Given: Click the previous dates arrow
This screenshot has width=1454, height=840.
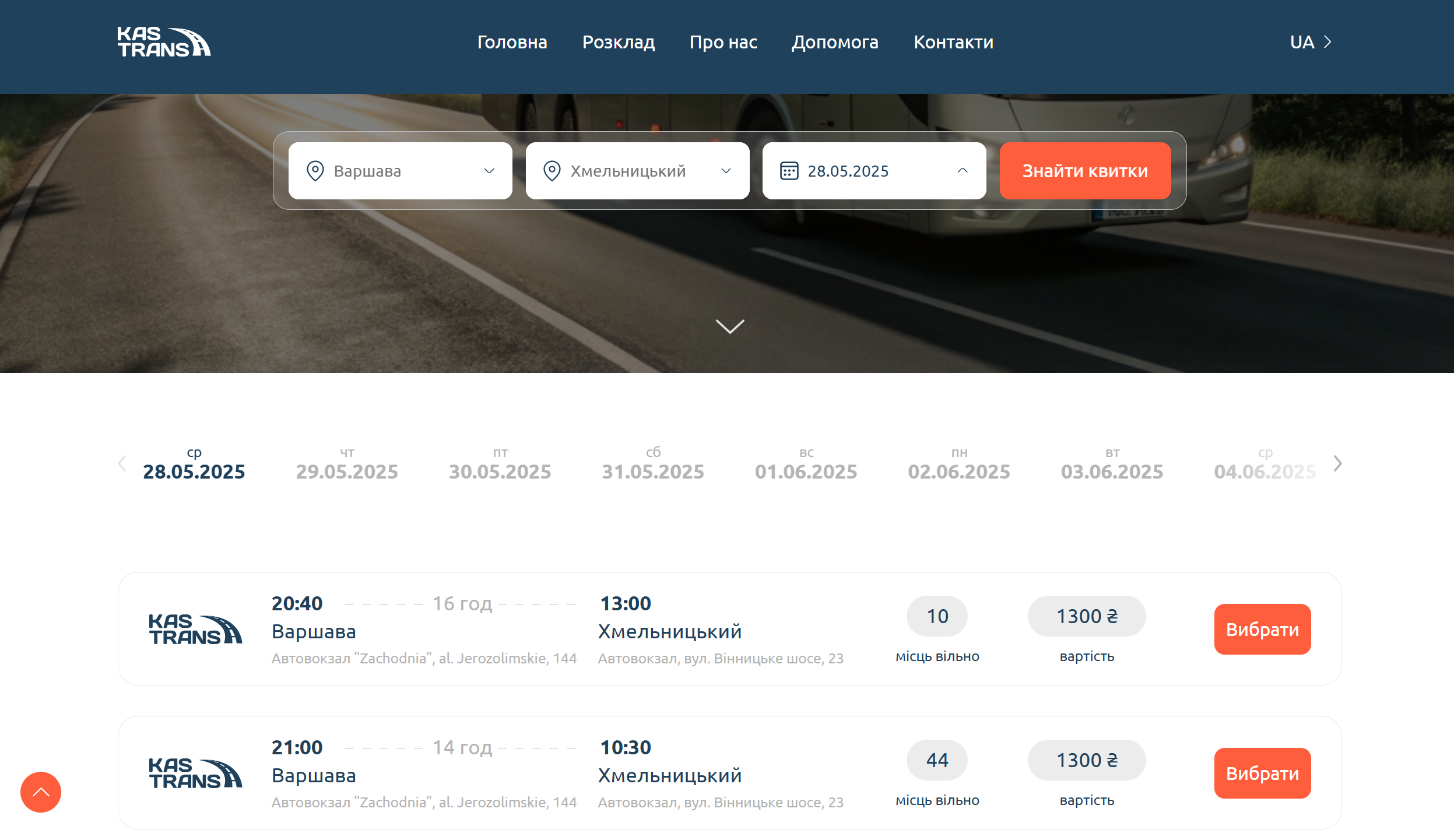Looking at the screenshot, I should point(122,463).
